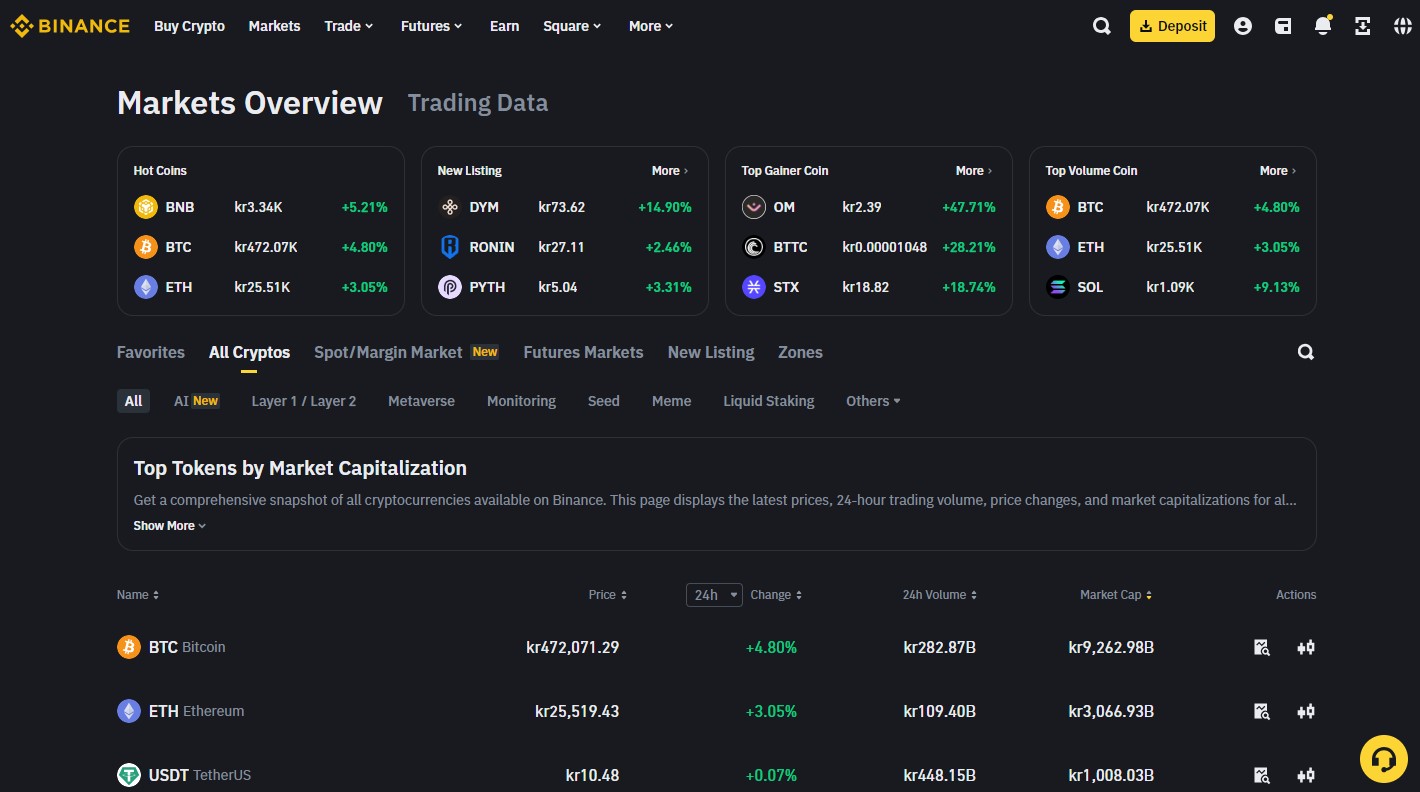Click the market search magnifier beside Zones
Image resolution: width=1420 pixels, height=792 pixels.
point(1306,352)
